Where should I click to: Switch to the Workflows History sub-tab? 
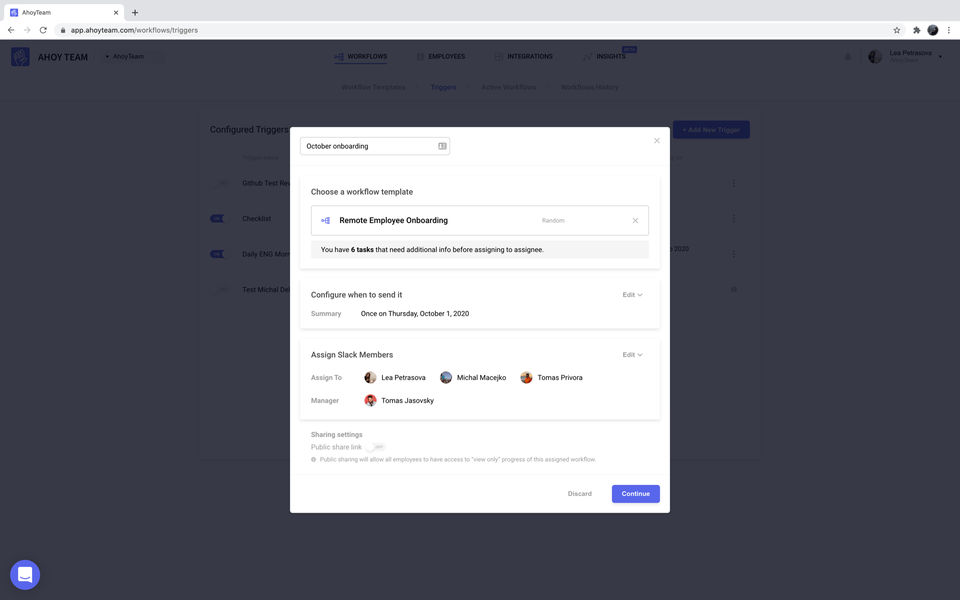[590, 87]
